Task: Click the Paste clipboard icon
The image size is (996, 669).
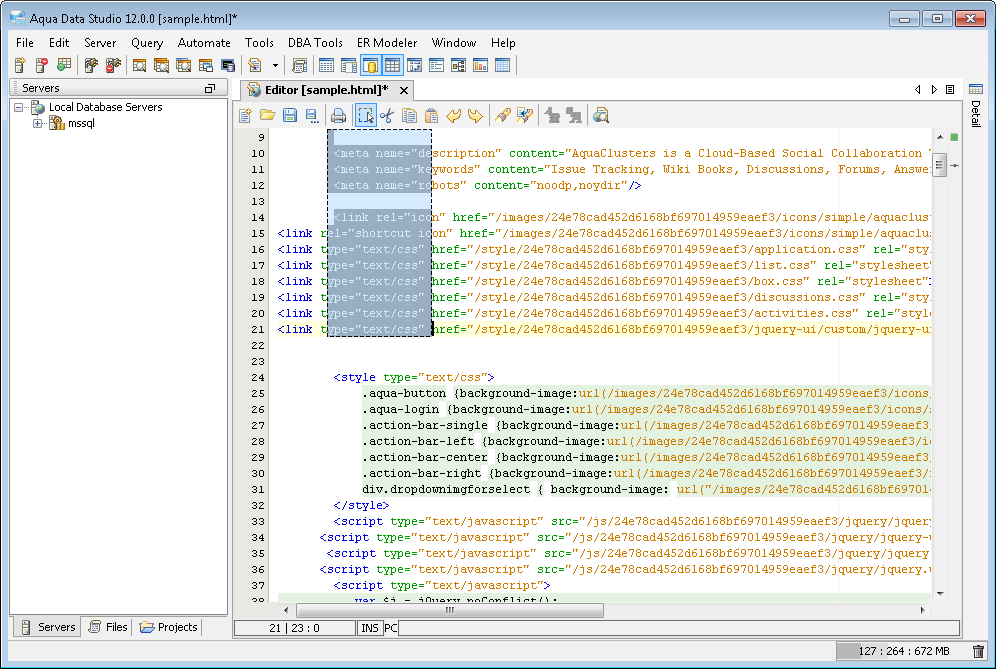Action: [x=431, y=116]
